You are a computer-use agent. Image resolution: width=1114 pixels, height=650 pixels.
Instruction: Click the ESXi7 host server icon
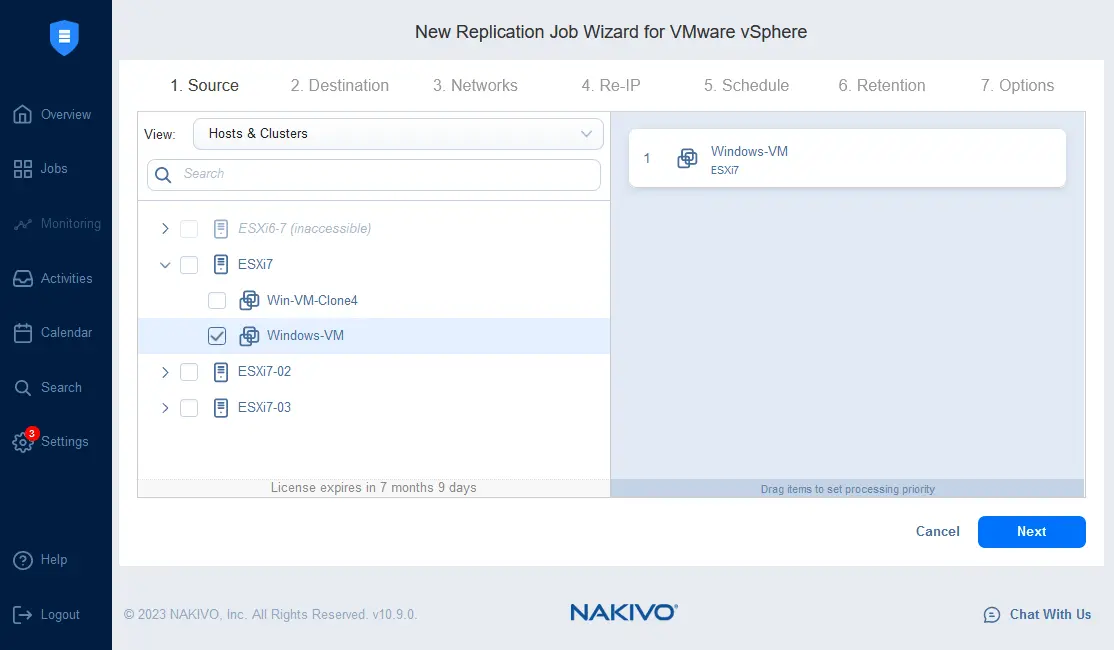(x=221, y=264)
